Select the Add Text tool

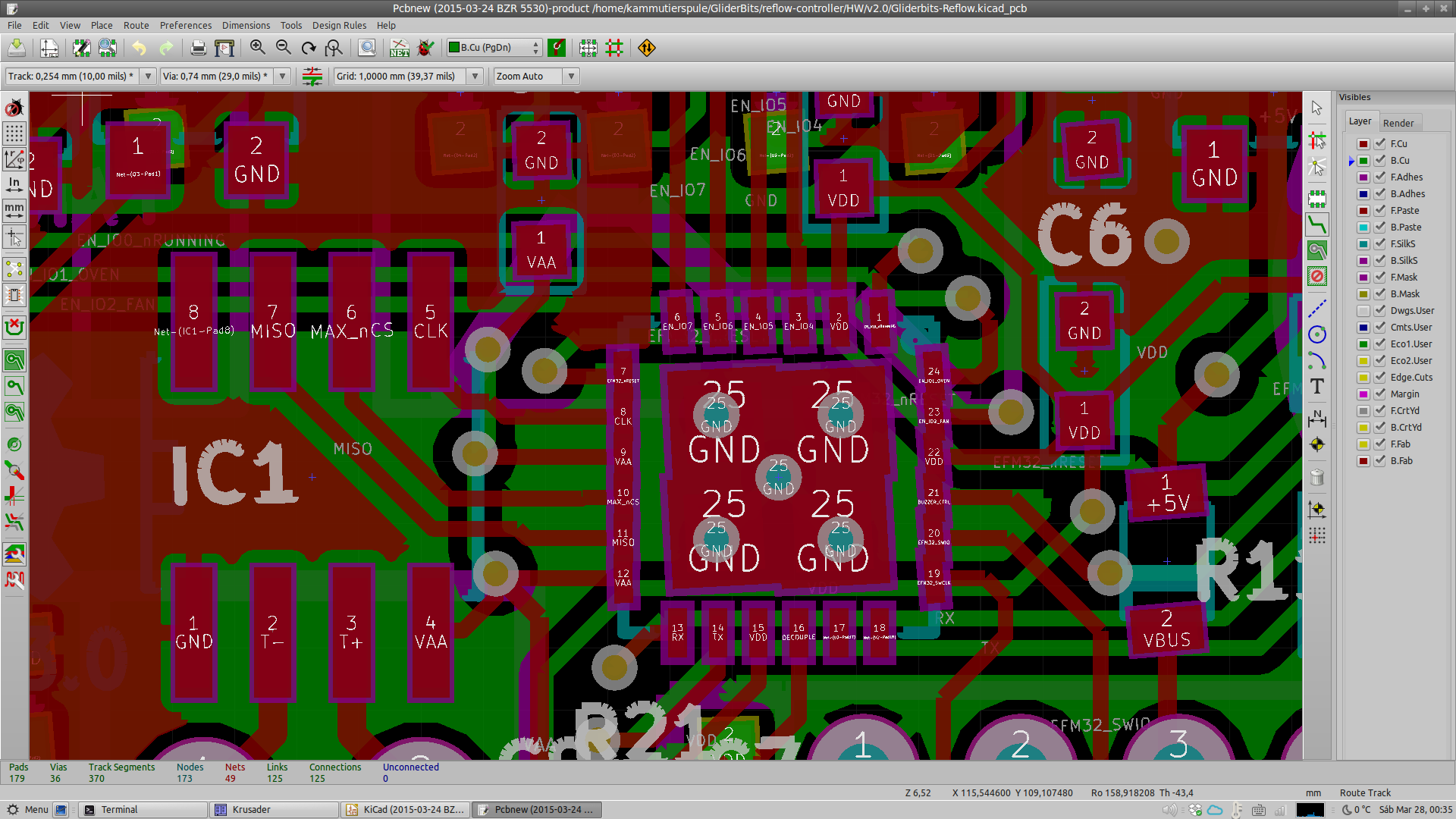[x=1317, y=386]
